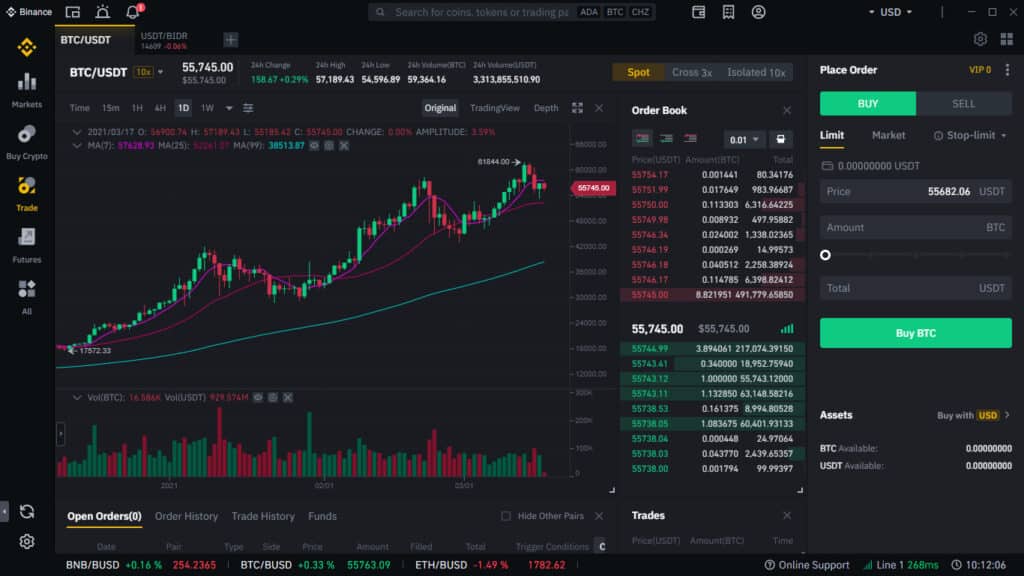
Task: Click the Order Book print/save icon
Action: 780,139
